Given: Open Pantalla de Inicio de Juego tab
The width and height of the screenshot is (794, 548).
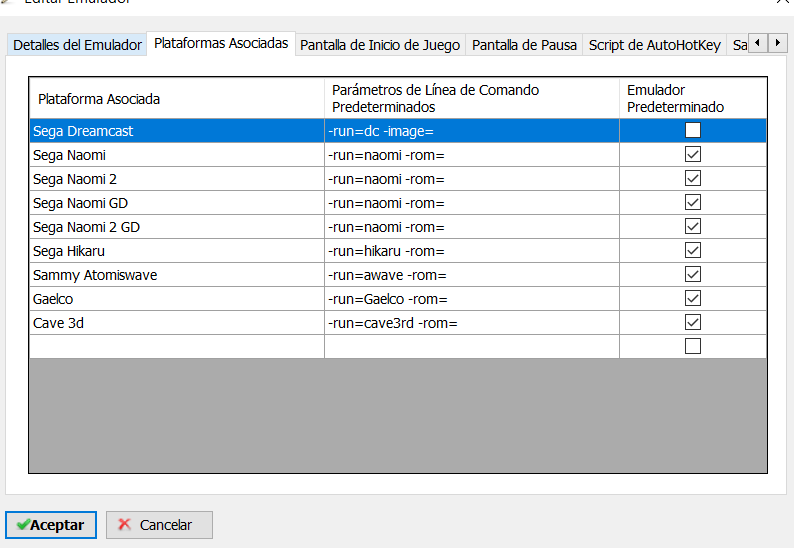Looking at the screenshot, I should tap(380, 45).
